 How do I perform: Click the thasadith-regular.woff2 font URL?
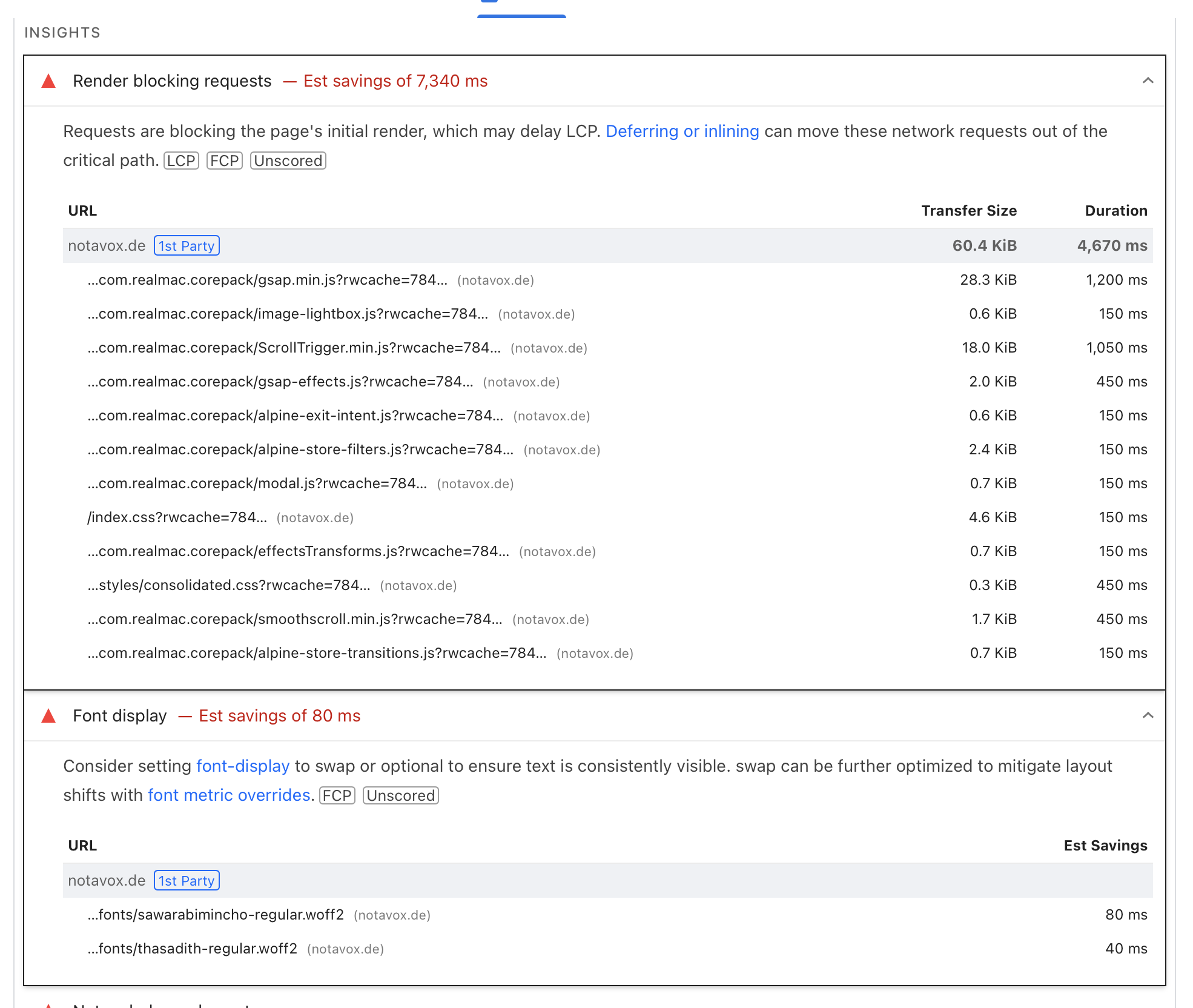(193, 949)
